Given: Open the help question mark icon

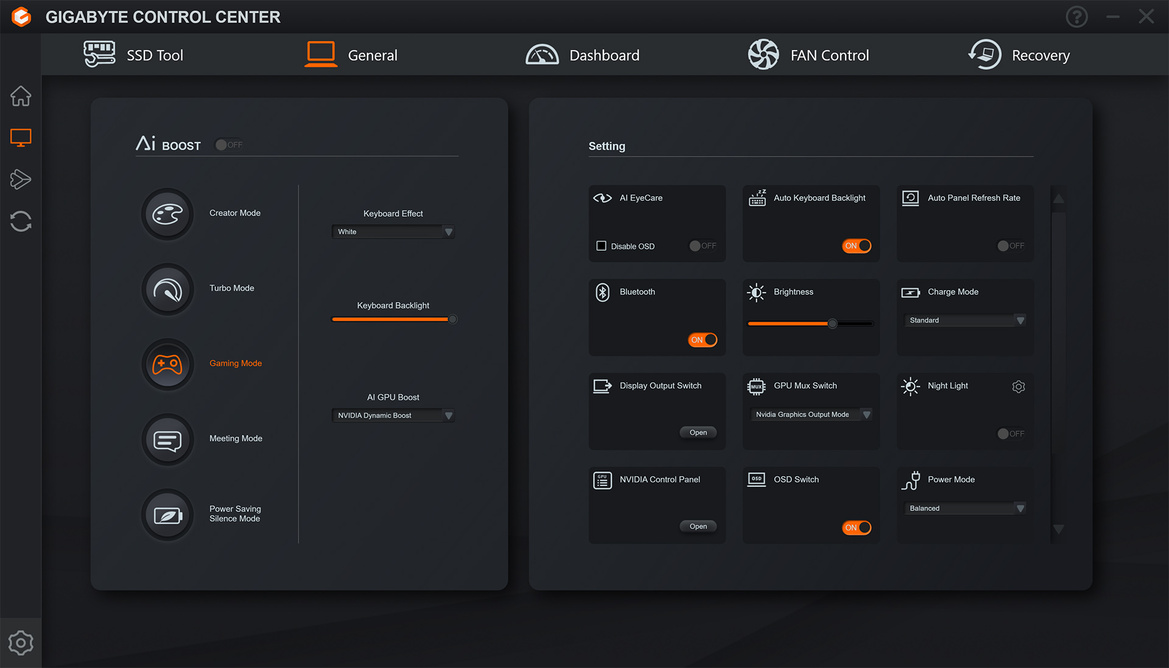Looking at the screenshot, I should pos(1077,16).
